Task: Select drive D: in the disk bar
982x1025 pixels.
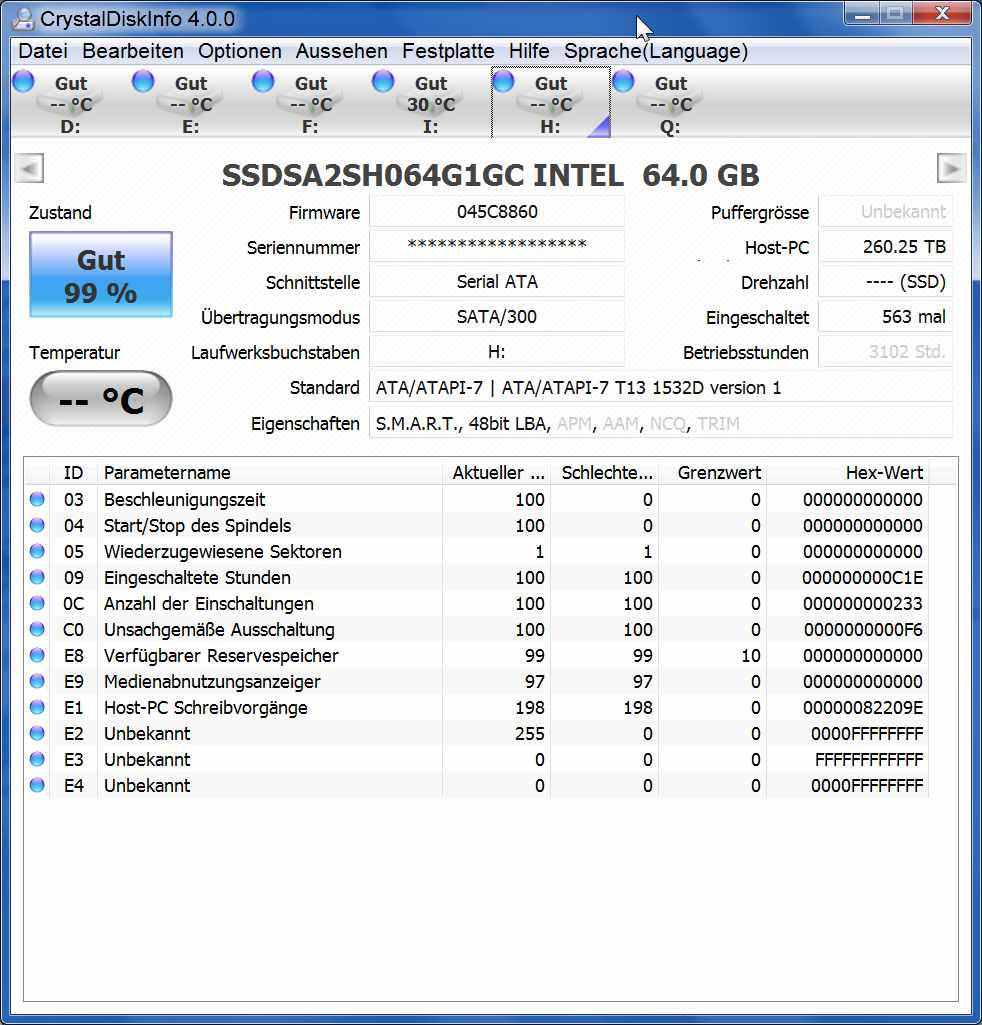Action: (x=71, y=103)
